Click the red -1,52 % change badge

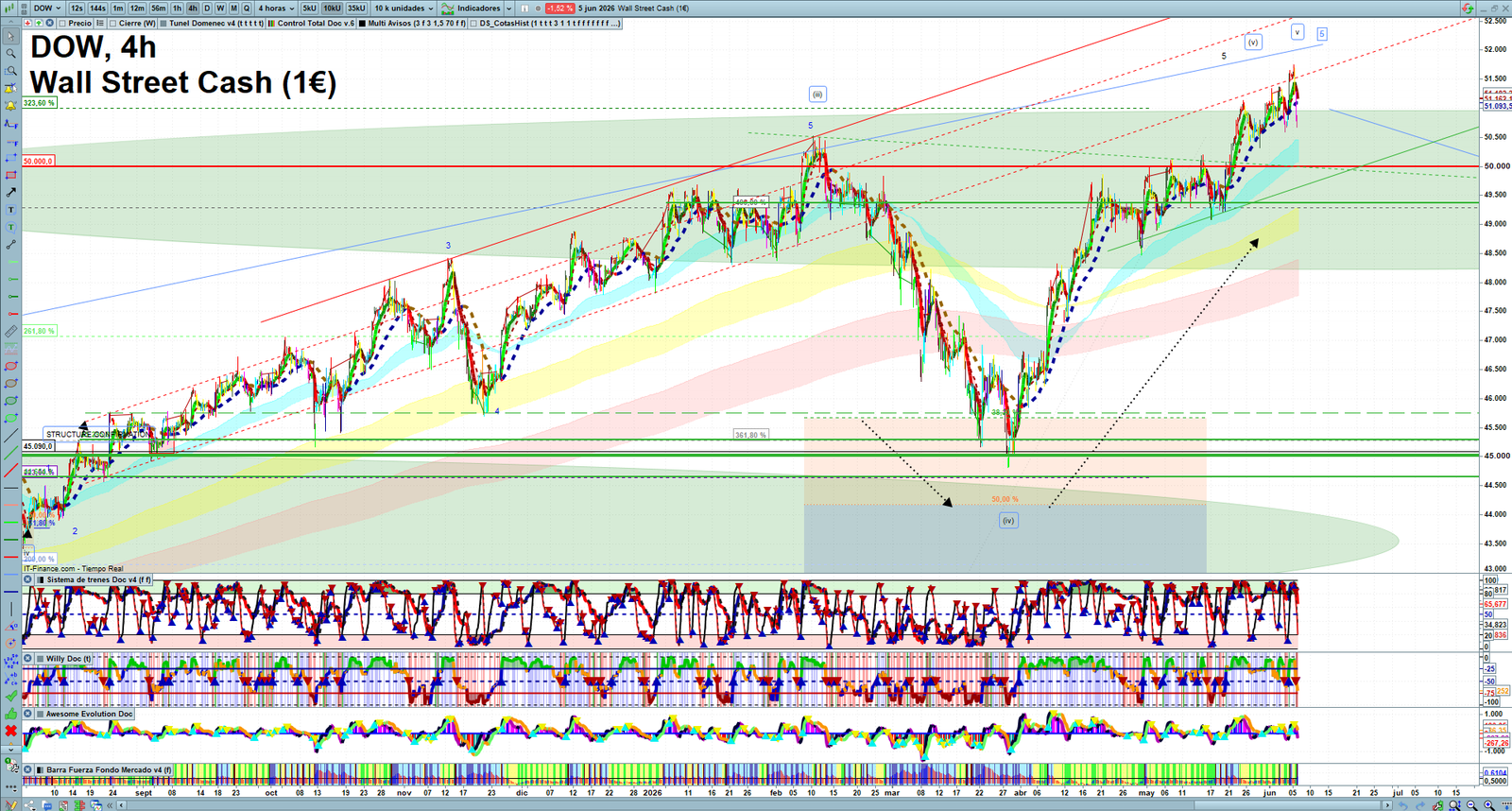[x=560, y=8]
